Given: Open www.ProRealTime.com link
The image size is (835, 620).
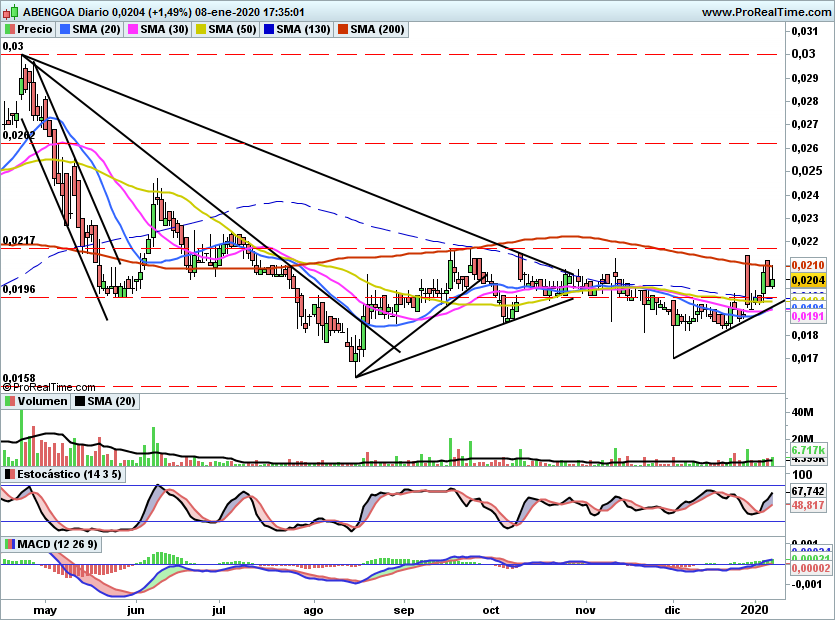Looking at the screenshot, I should click(x=766, y=11).
